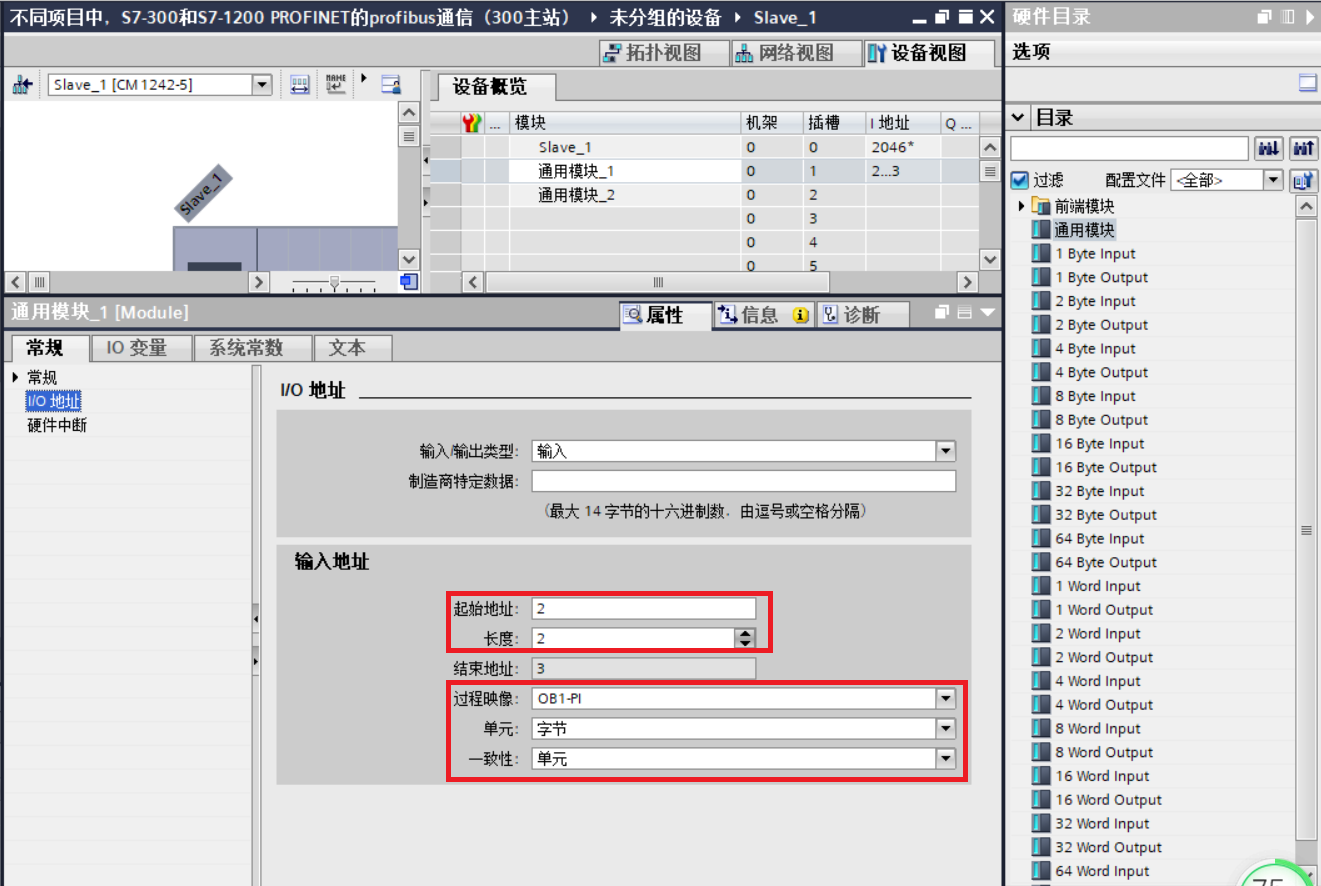Click the zoom selection icon in device toolbar

click(x=391, y=85)
